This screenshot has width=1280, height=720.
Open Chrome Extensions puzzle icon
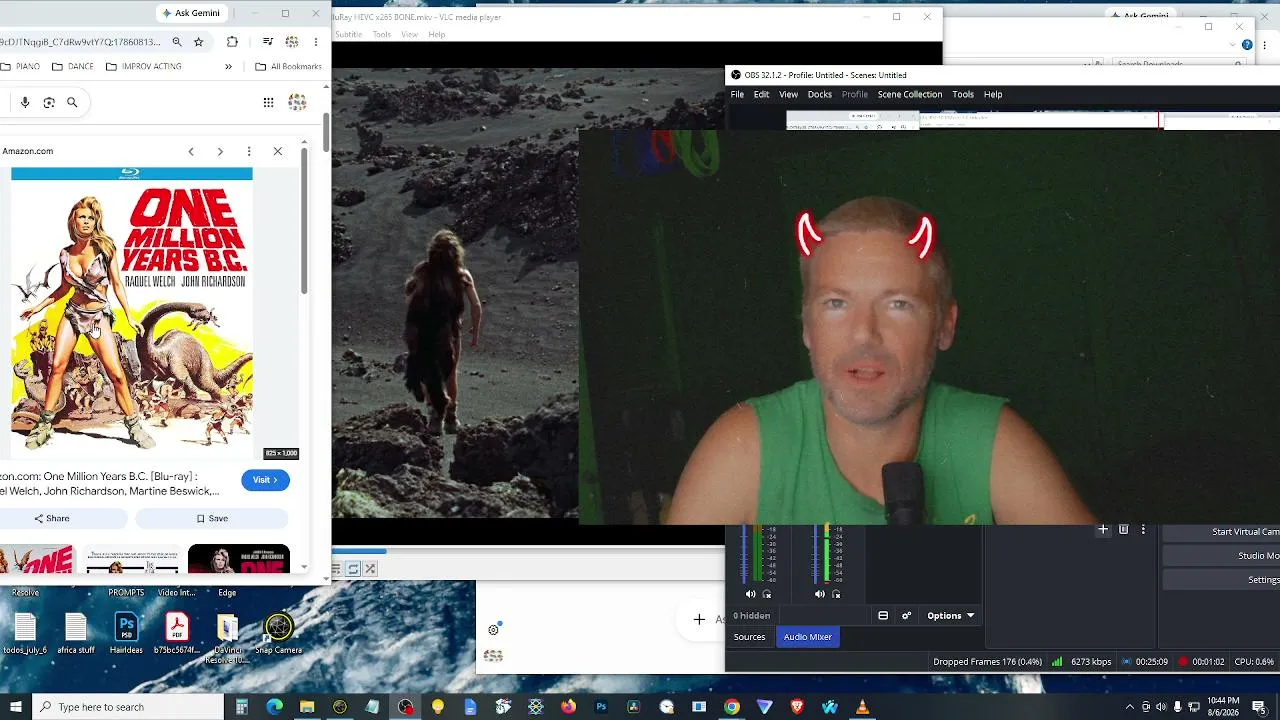(232, 42)
